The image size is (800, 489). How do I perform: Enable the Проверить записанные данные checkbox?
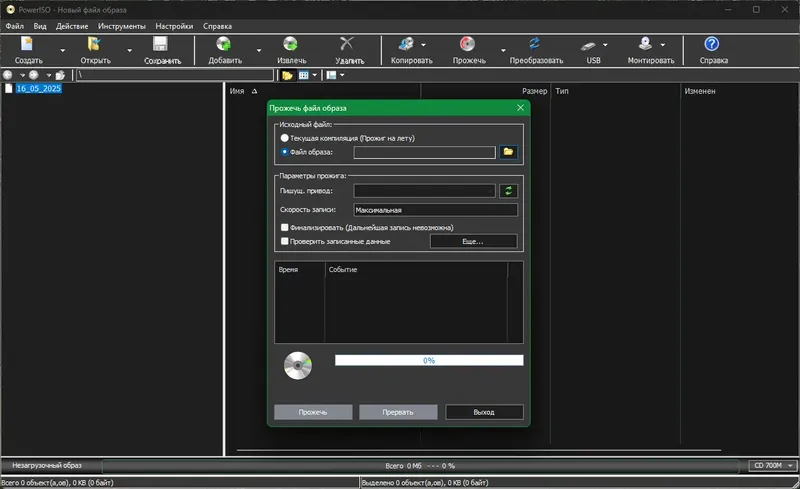click(285, 241)
